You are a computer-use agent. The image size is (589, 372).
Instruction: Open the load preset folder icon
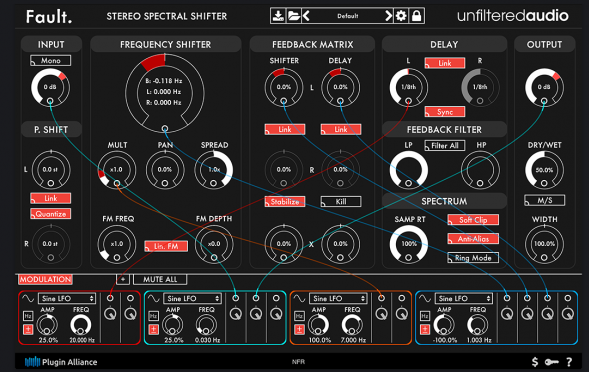(x=293, y=16)
